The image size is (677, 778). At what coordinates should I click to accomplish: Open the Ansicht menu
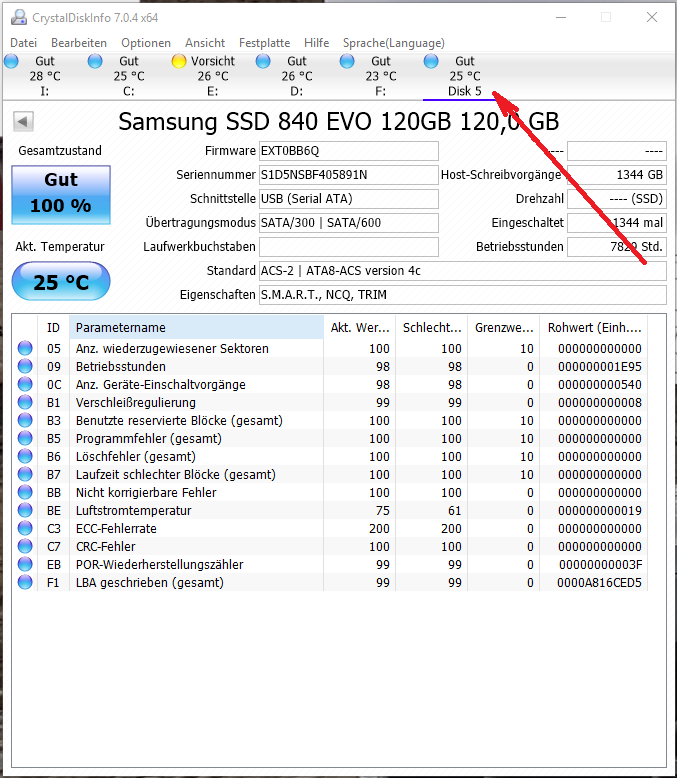pos(205,43)
